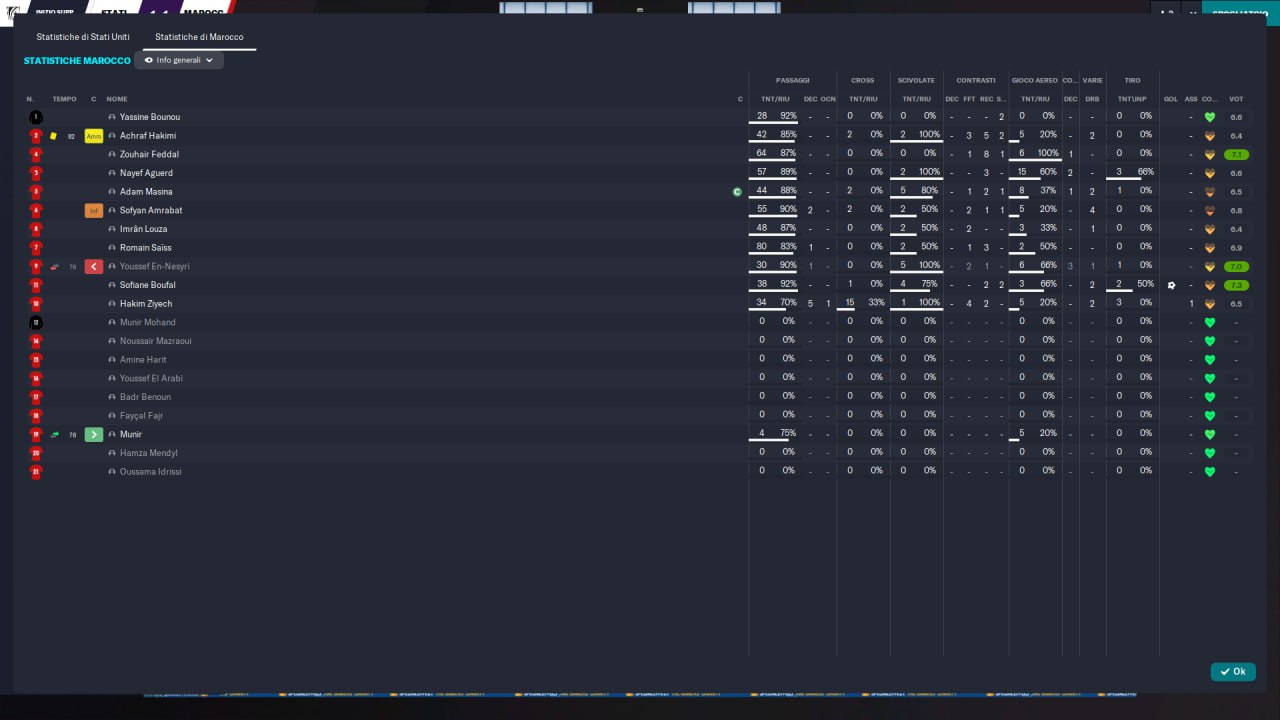This screenshot has width=1280, height=720.
Task: Click the info icon beside Hakim Ziyech
Action: click(112, 304)
